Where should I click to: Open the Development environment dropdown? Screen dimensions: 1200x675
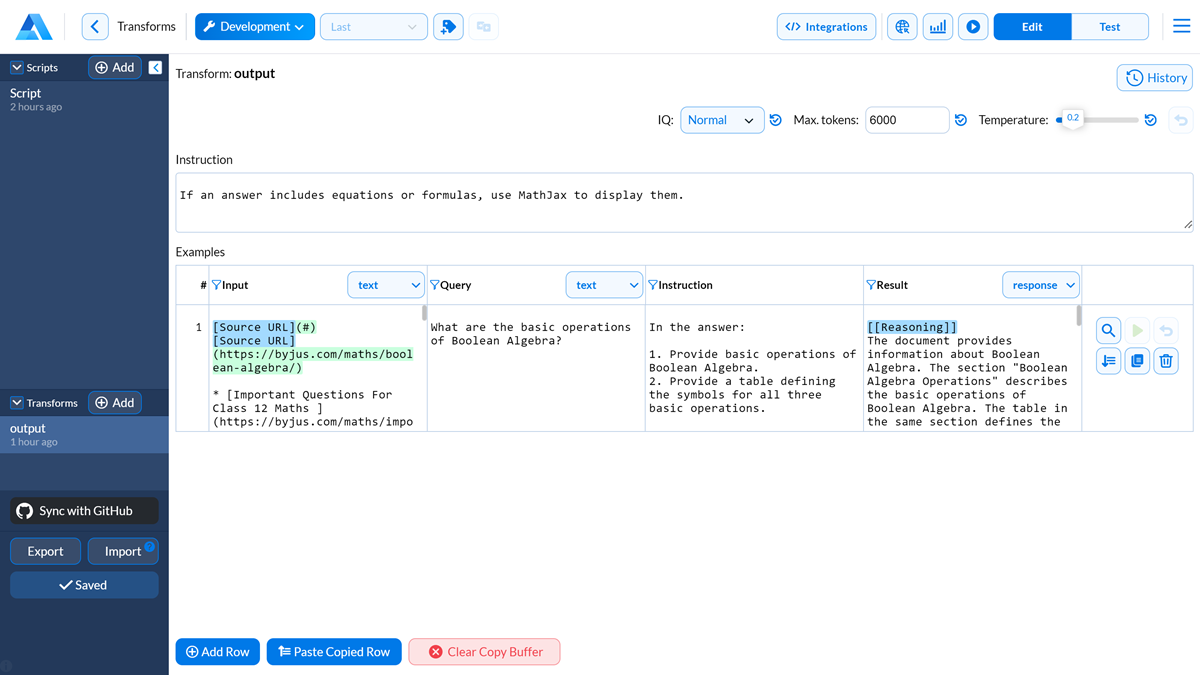pyautogui.click(x=254, y=27)
